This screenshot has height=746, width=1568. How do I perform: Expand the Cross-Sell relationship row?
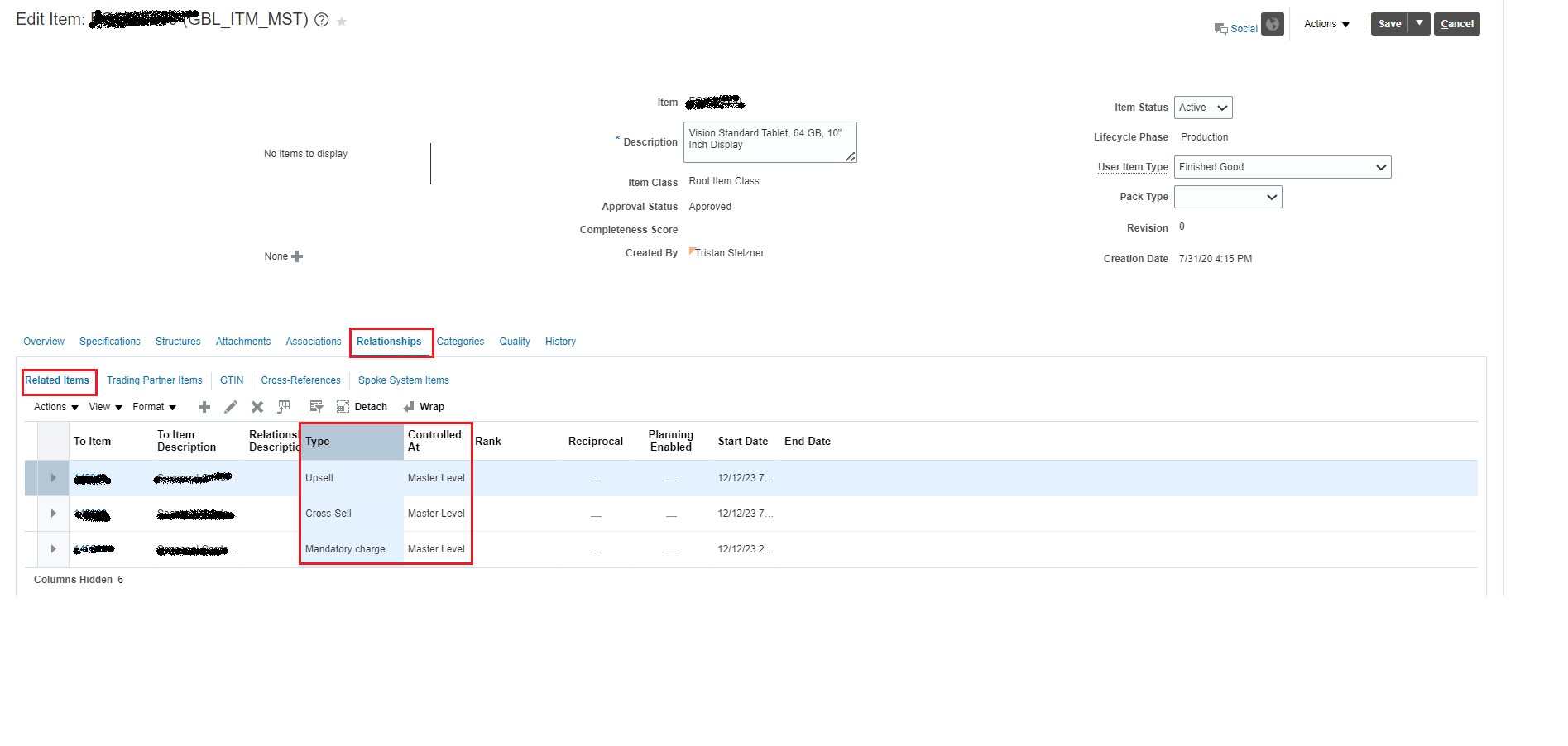pos(54,514)
